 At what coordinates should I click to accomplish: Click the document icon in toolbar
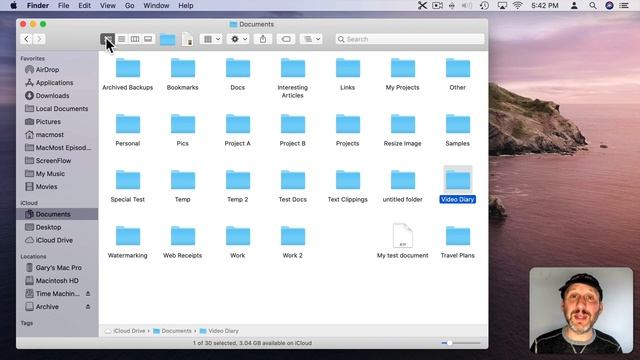pos(187,39)
